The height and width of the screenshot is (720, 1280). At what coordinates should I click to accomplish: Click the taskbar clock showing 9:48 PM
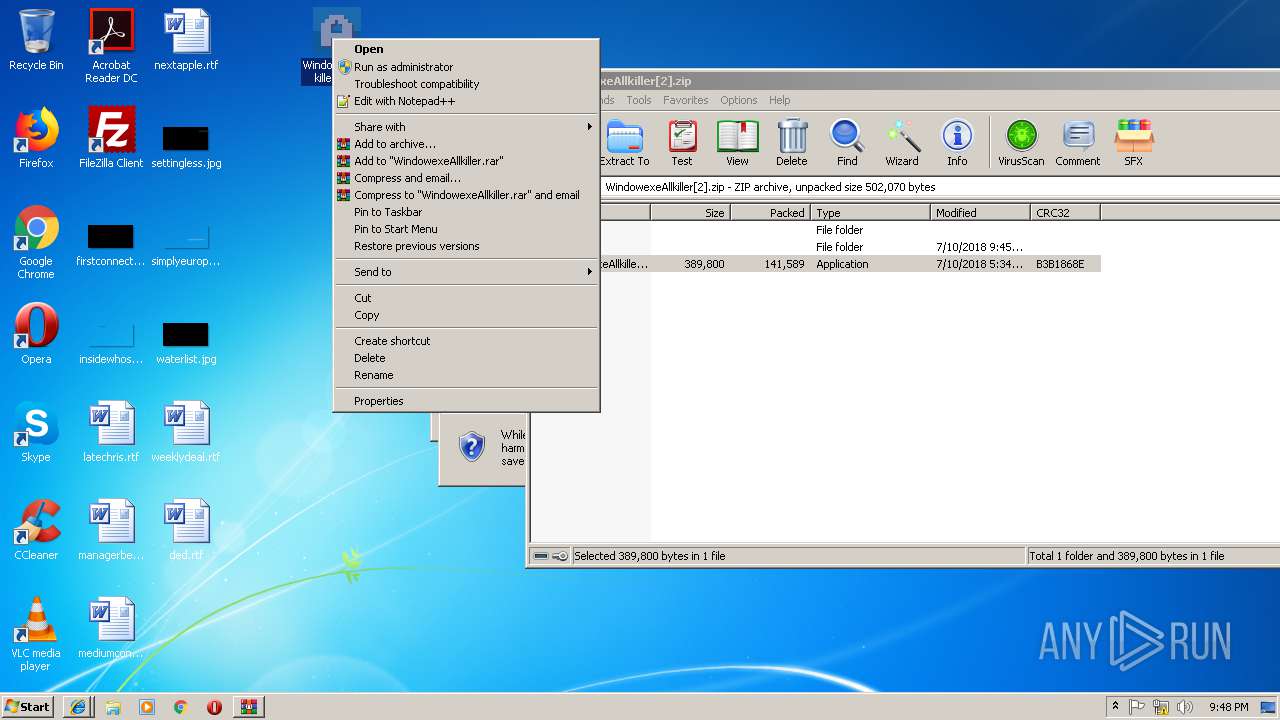coord(1228,707)
